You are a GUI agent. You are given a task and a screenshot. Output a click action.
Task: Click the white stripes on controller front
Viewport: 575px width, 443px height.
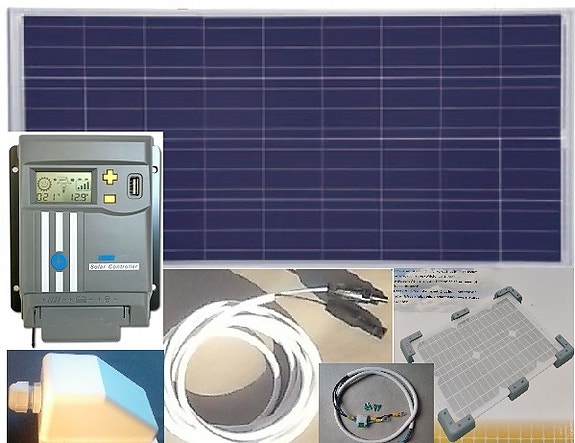[59, 252]
